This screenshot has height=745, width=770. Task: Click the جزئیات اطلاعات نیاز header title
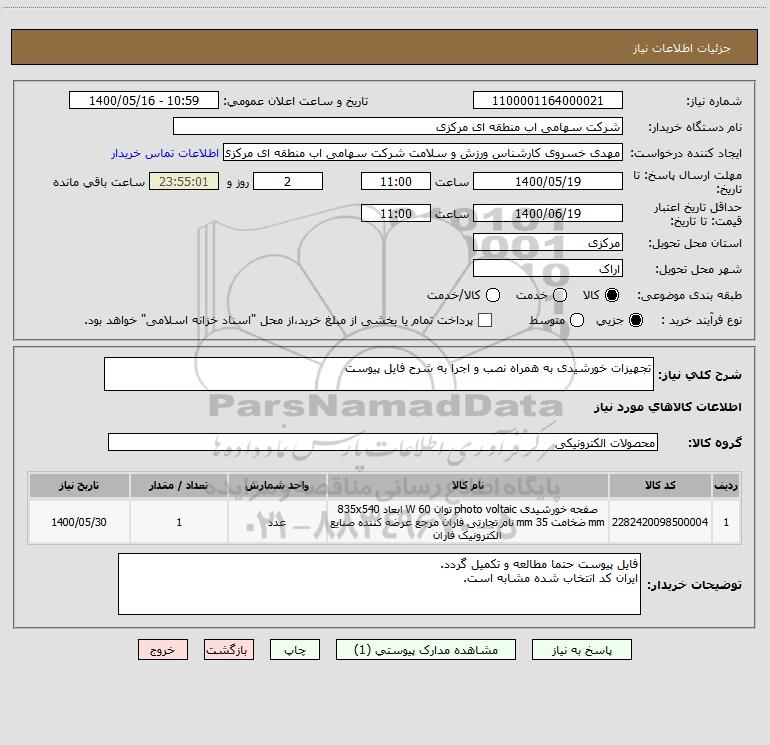[x=681, y=48]
